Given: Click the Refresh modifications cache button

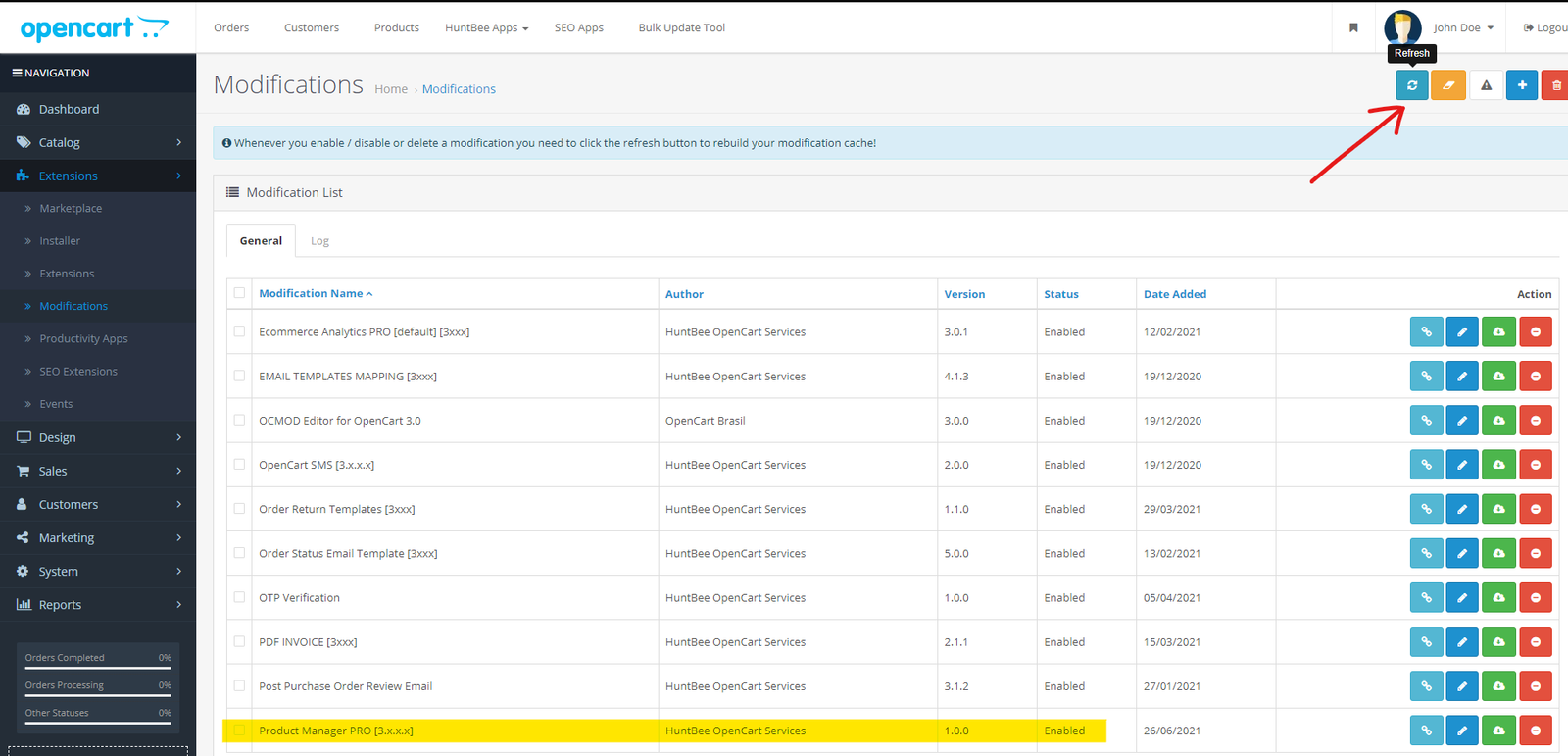Looking at the screenshot, I should (x=1412, y=85).
